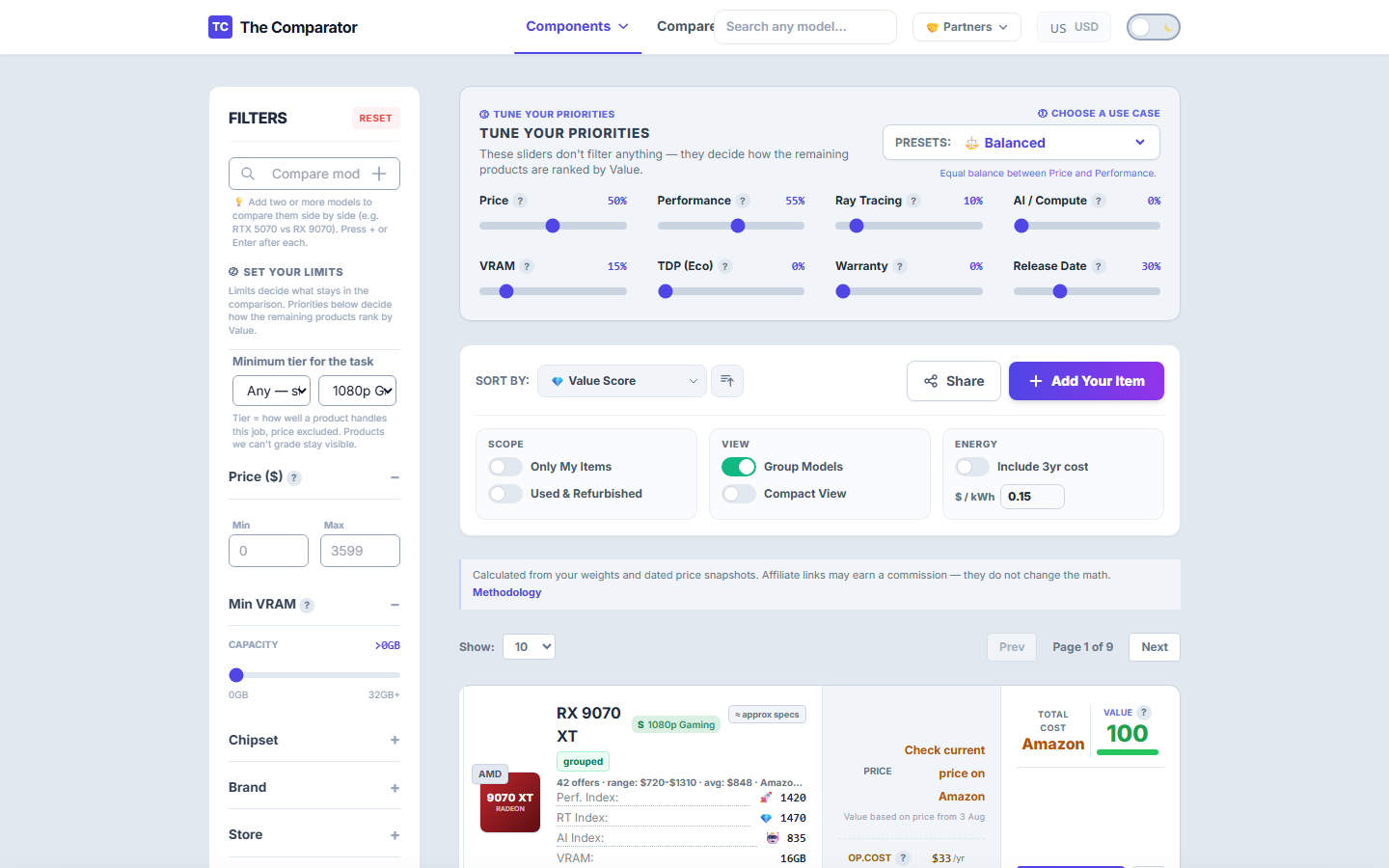Reset all filters
Image resolution: width=1389 pixels, height=868 pixels.
click(x=375, y=119)
